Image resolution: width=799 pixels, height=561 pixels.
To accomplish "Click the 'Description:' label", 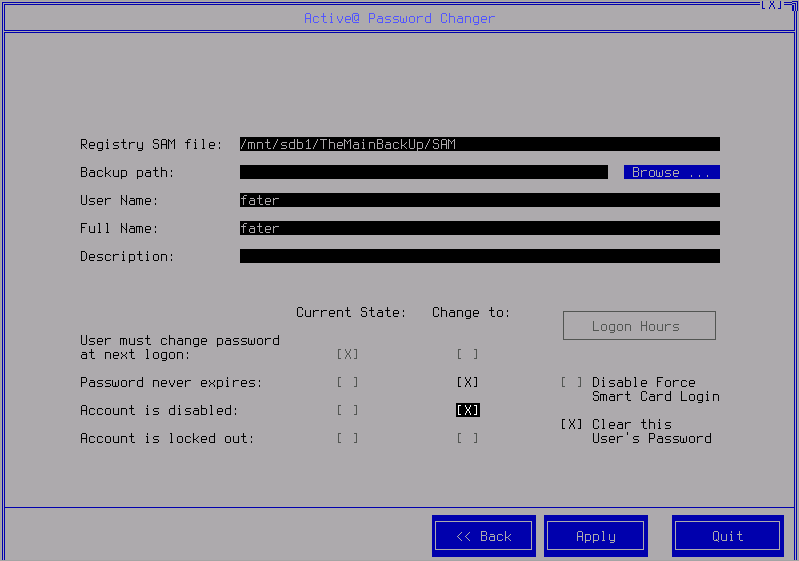I will pyautogui.click(x=127, y=256).
